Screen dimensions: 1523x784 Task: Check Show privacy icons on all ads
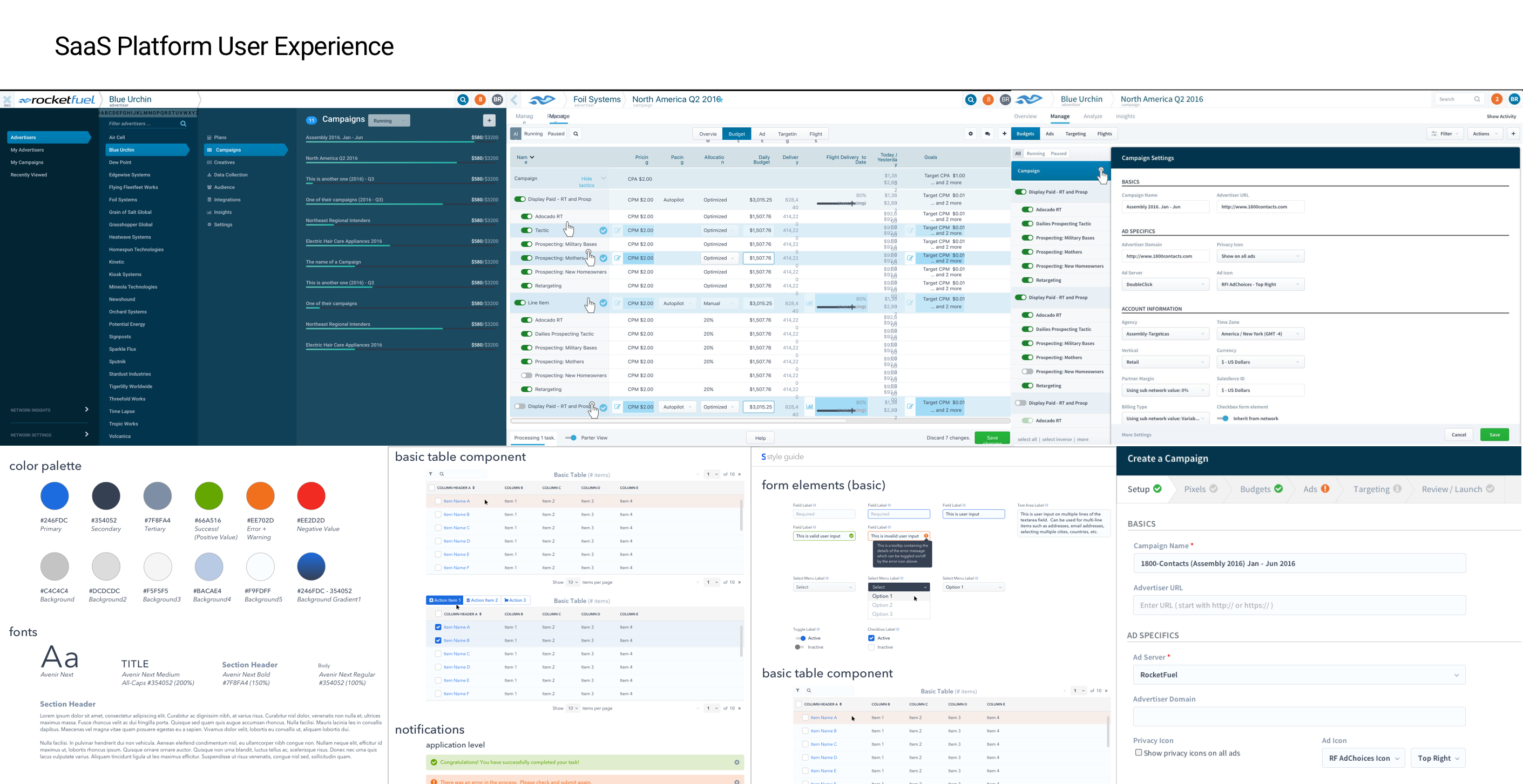point(1138,753)
